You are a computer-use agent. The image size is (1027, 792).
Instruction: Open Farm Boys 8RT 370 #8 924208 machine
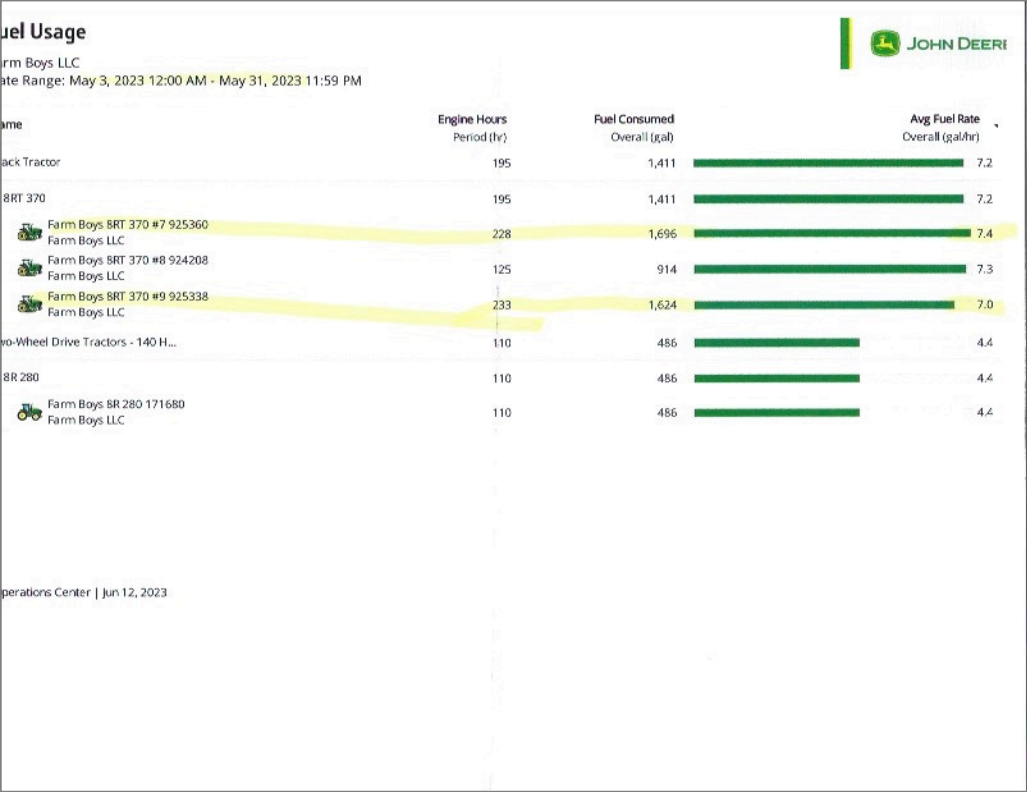[128, 260]
